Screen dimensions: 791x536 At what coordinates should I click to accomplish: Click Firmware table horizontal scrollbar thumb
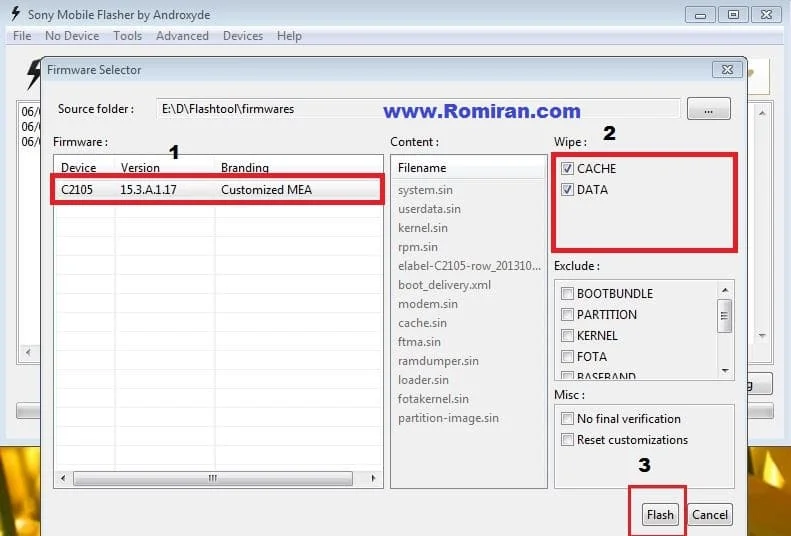pos(213,478)
